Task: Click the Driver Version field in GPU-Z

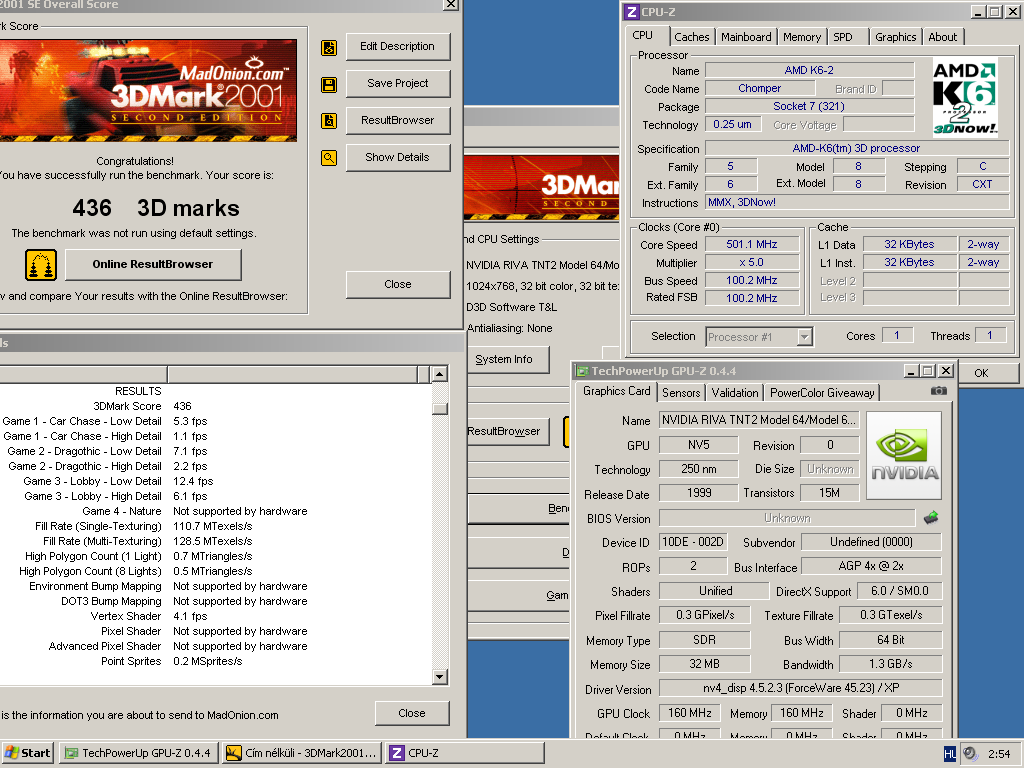Action: [x=801, y=688]
